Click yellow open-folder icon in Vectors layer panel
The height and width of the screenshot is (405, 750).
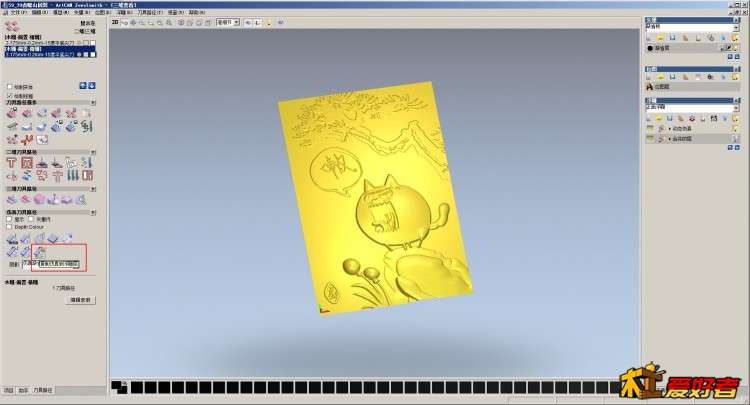point(661,37)
